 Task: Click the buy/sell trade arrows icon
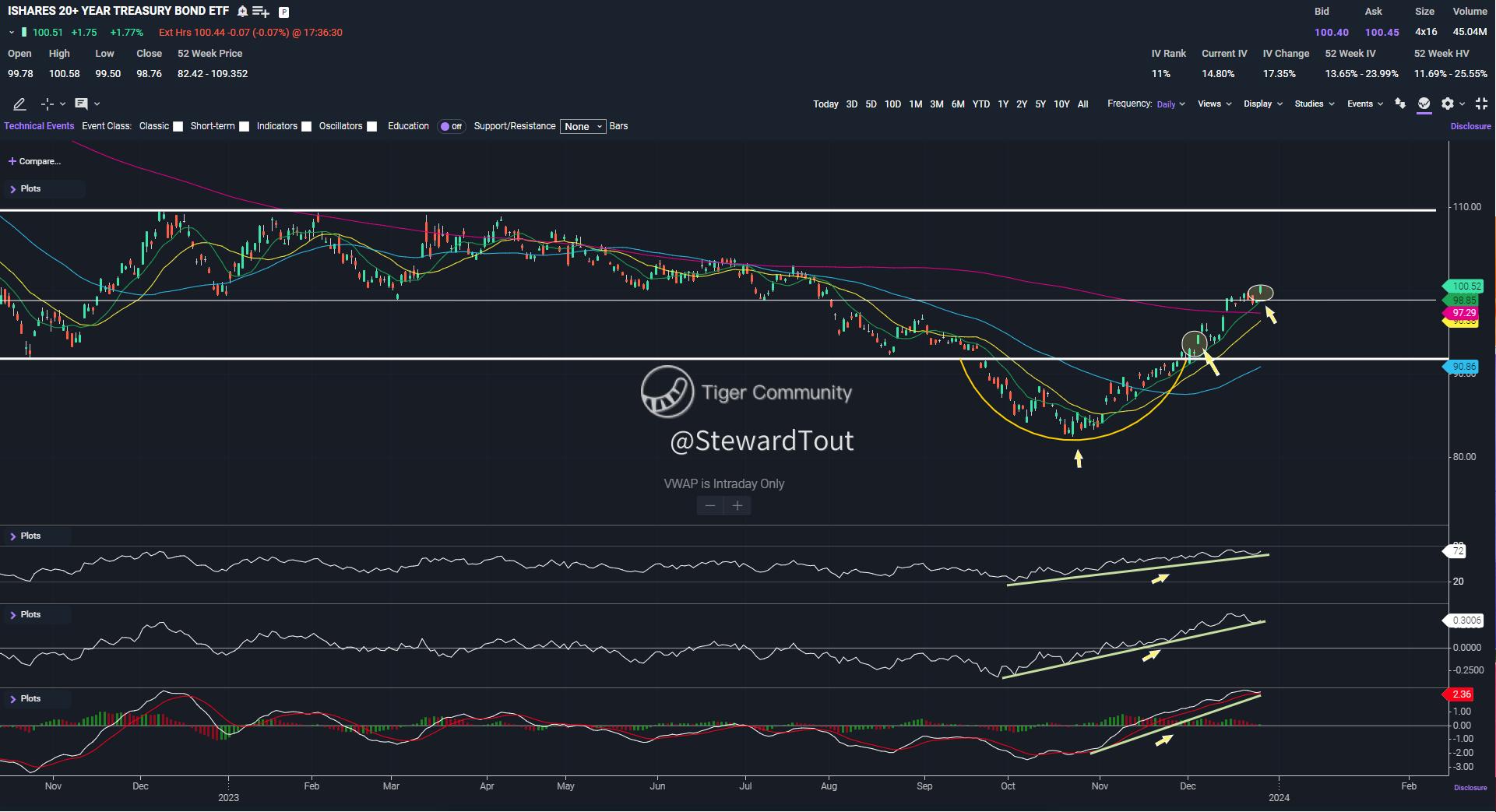(x=1400, y=104)
